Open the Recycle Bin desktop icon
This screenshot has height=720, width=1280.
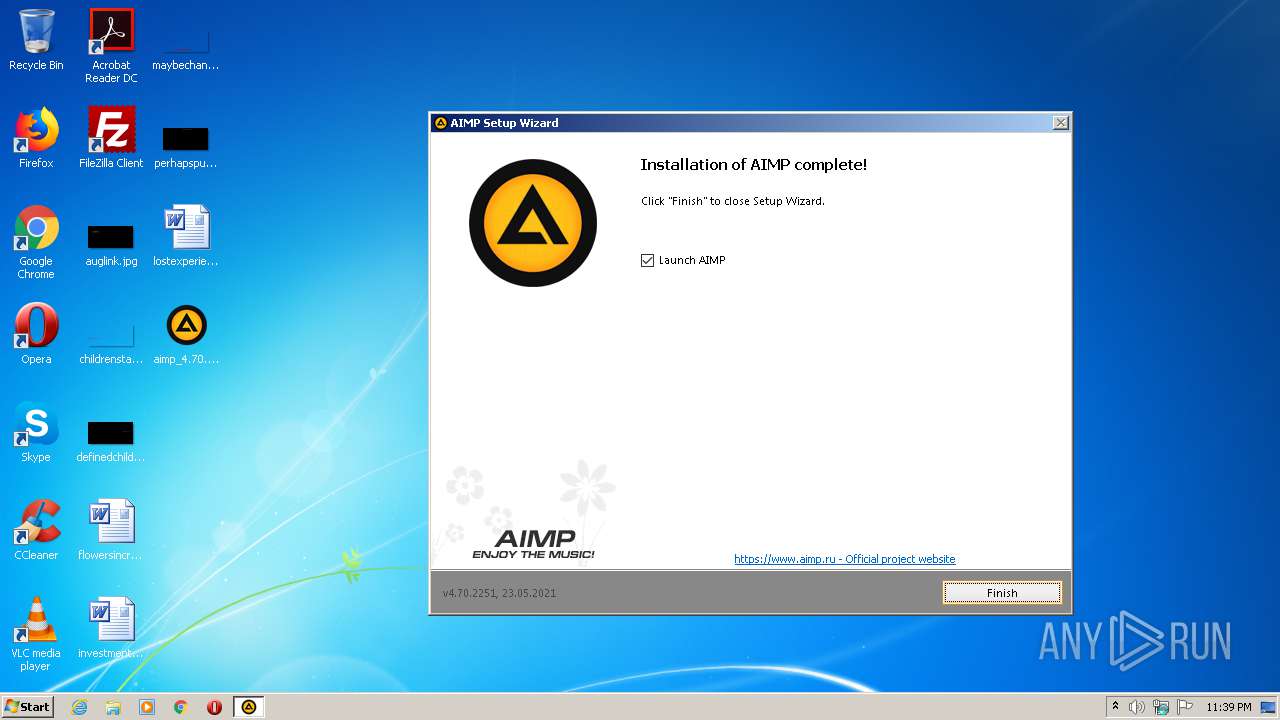pyautogui.click(x=36, y=41)
